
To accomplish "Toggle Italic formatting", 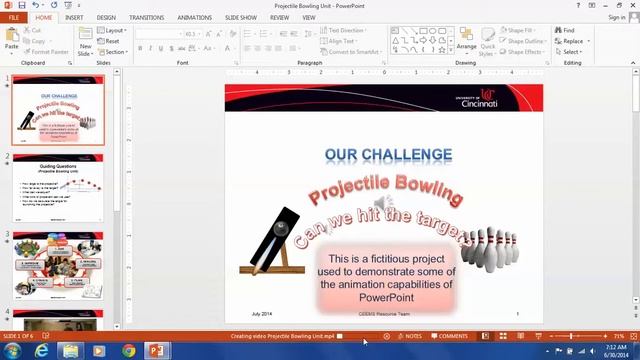I will [151, 49].
